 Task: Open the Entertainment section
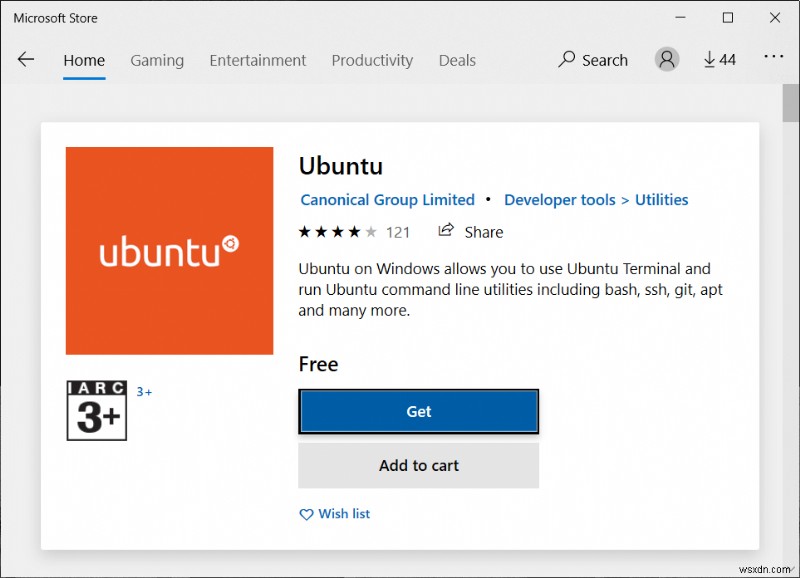click(257, 61)
